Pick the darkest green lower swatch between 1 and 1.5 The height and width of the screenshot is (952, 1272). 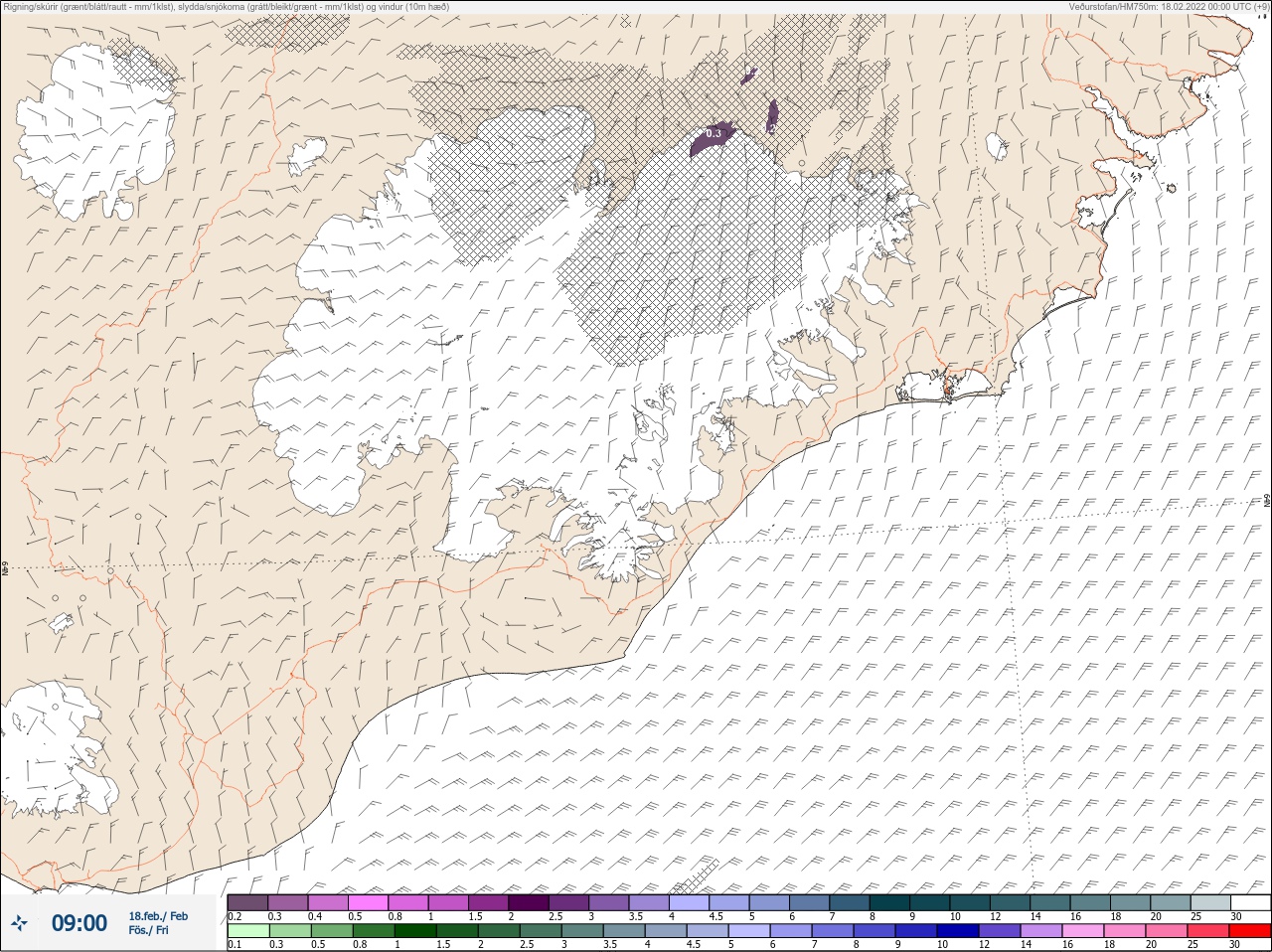[x=415, y=931]
